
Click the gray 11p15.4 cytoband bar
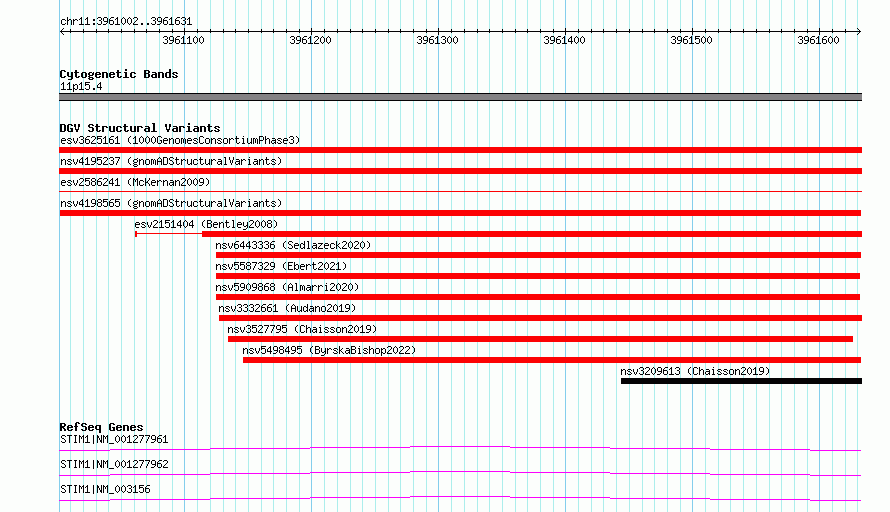click(460, 97)
